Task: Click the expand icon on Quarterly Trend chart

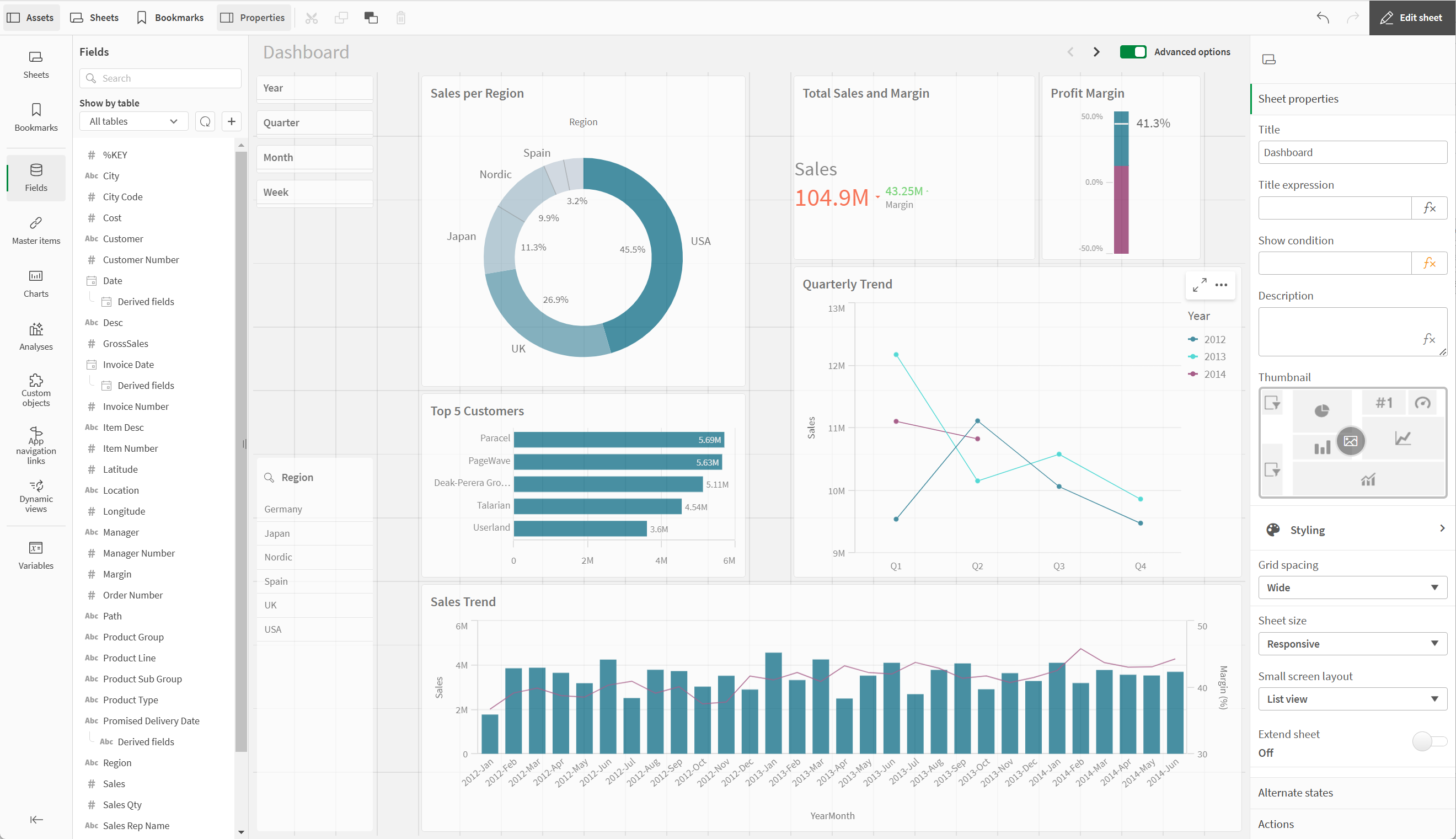Action: click(1200, 284)
